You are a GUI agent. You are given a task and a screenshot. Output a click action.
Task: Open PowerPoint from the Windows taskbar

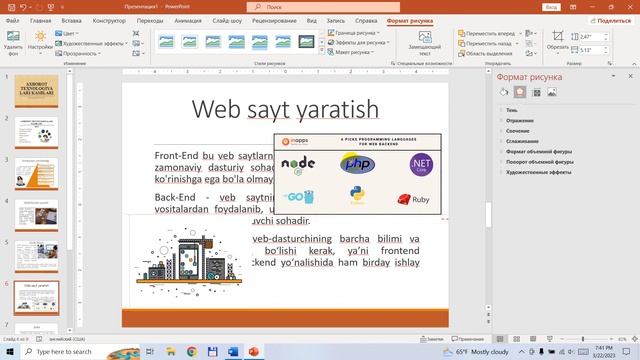tap(253, 351)
